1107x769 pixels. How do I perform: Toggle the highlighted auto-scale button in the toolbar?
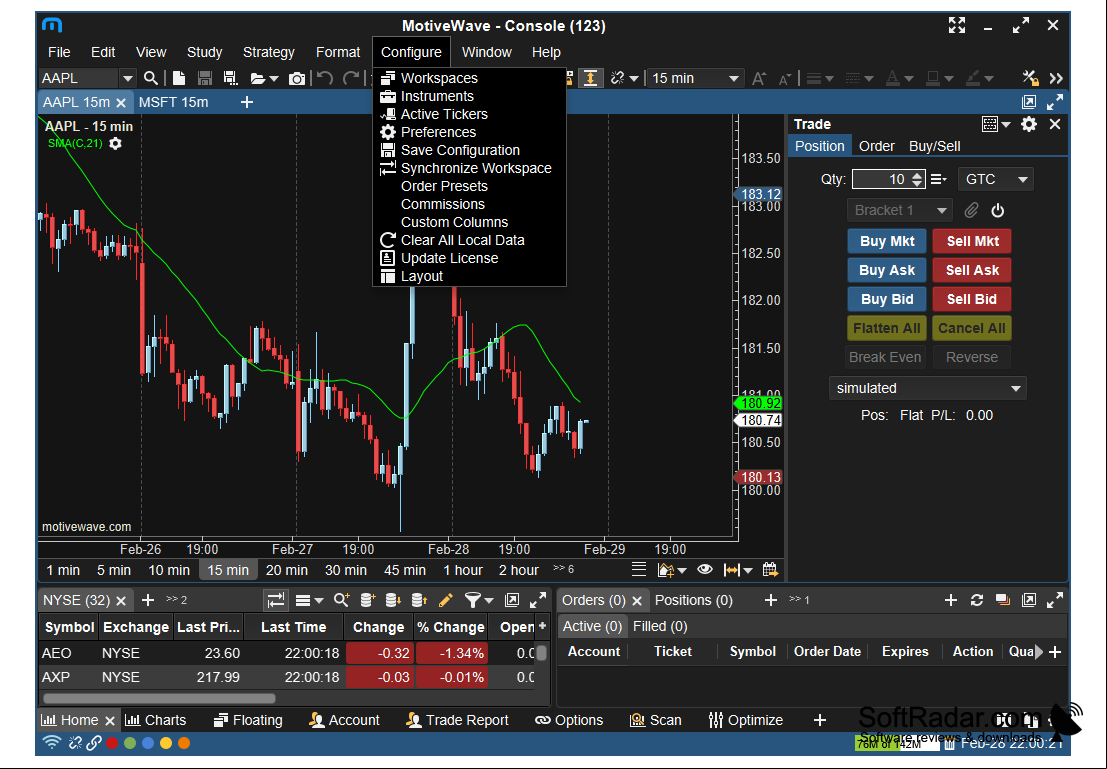pos(590,78)
